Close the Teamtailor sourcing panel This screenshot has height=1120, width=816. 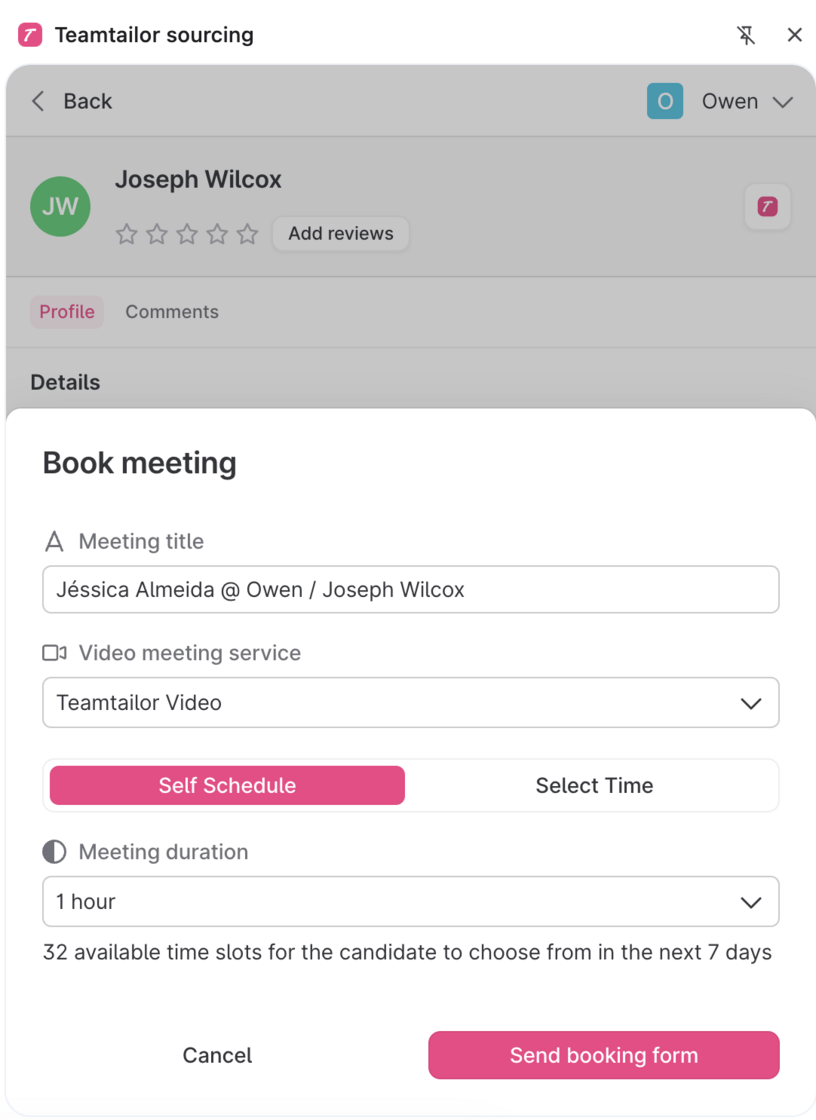coord(795,35)
